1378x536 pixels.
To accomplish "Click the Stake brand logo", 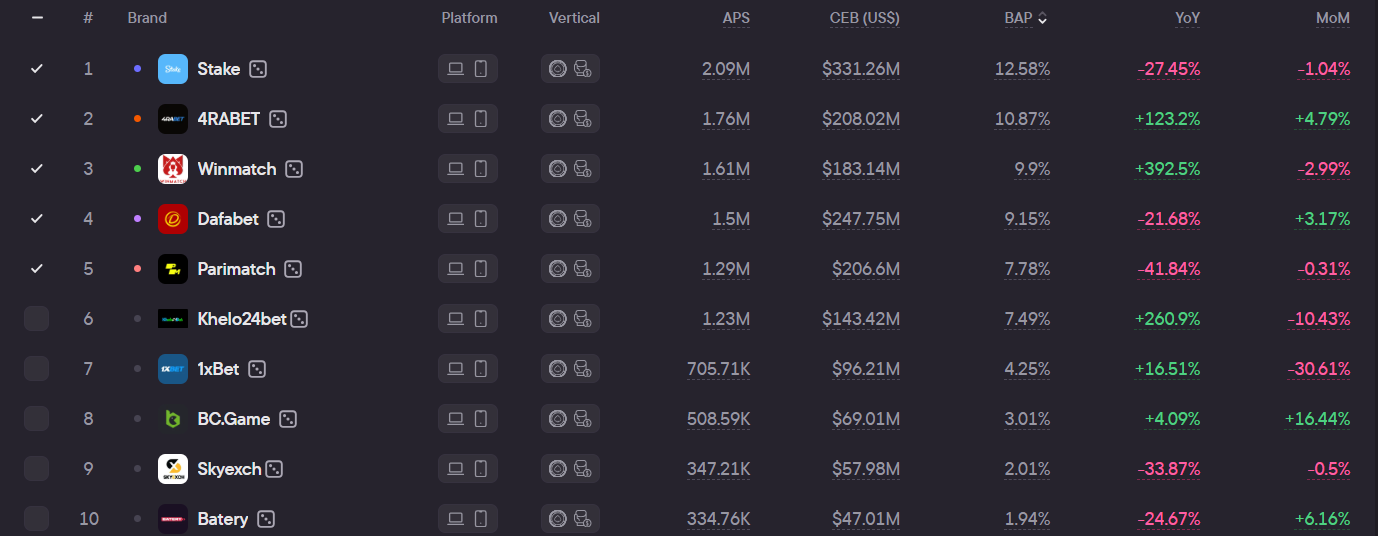I will click(x=173, y=69).
